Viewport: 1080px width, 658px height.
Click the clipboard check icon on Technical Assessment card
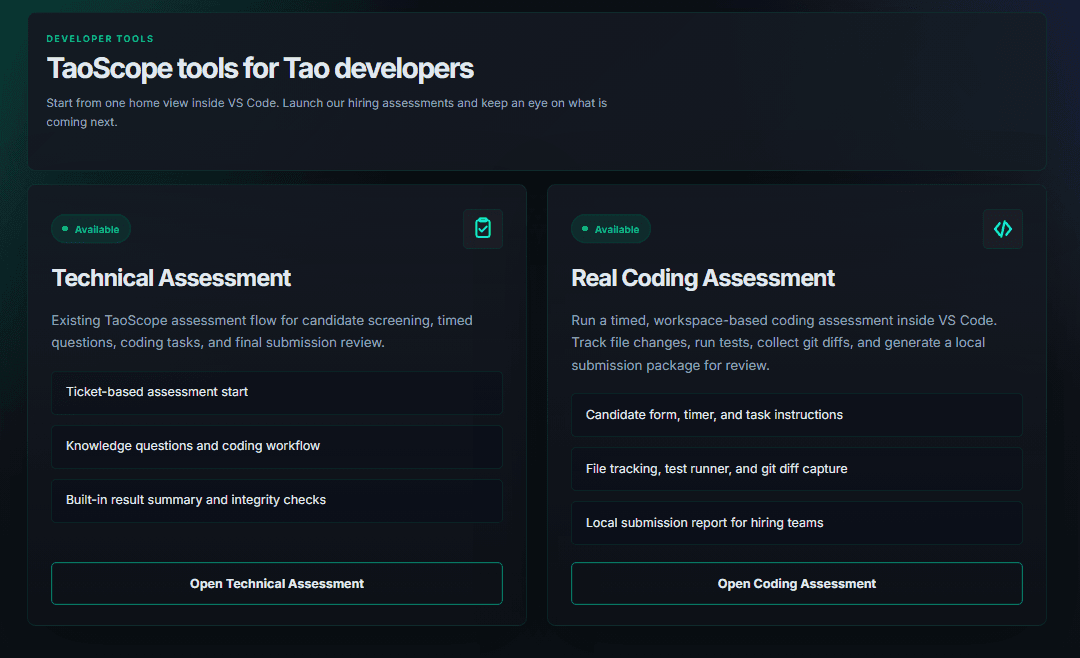483,229
